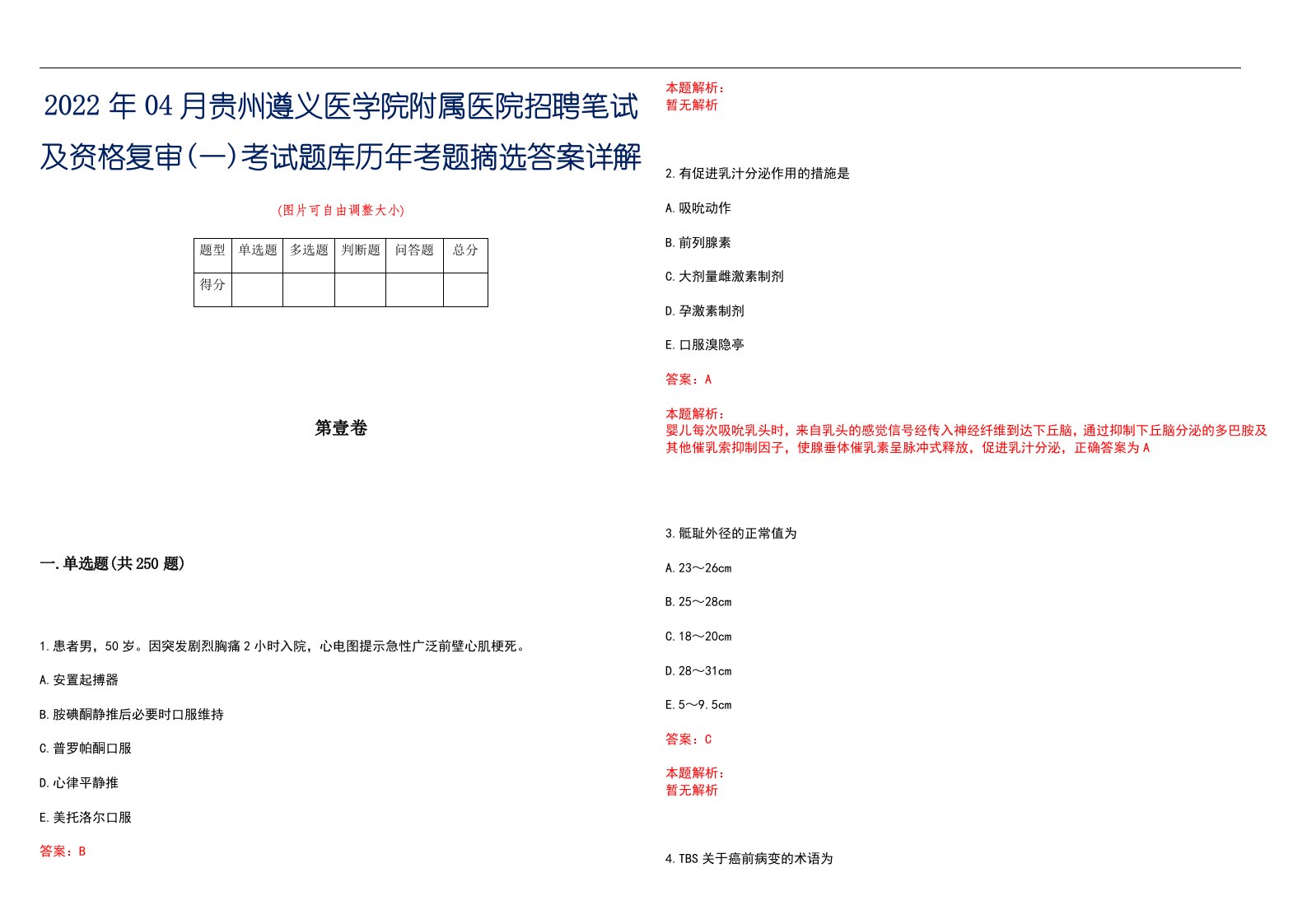Choose option 'D.28~31cm'

click(x=698, y=671)
